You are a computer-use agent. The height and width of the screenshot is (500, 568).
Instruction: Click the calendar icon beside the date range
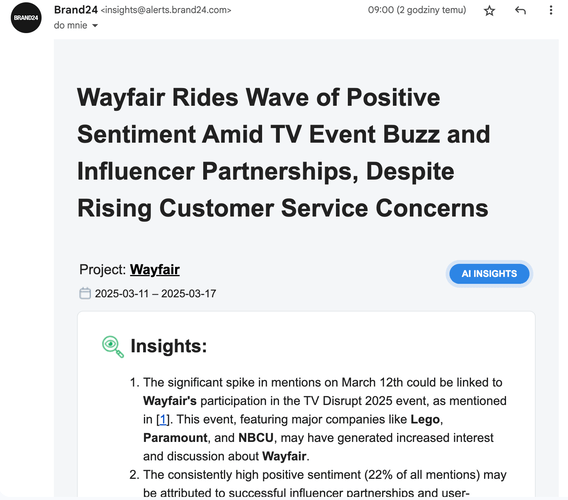coord(85,293)
